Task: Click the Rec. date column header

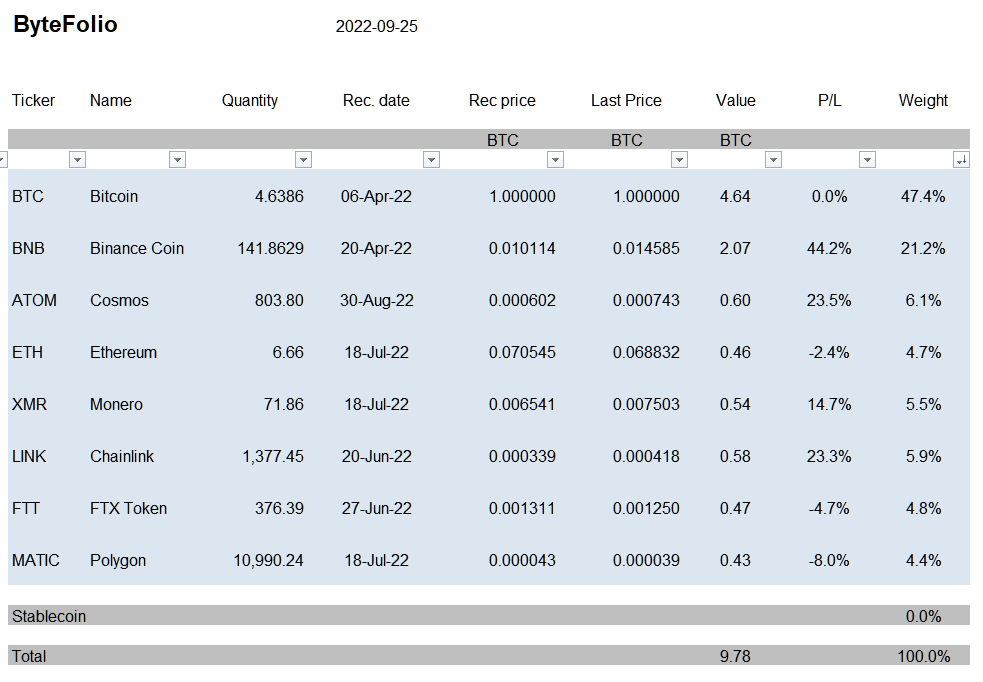Action: (376, 100)
